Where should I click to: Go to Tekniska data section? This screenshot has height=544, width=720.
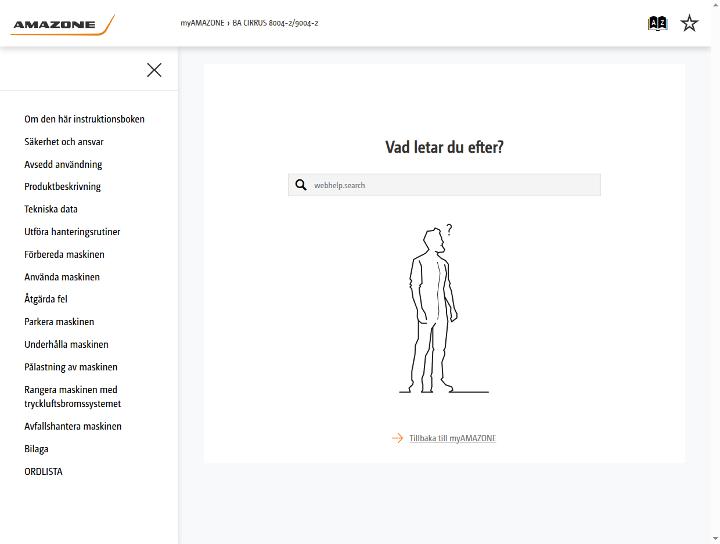[51, 209]
